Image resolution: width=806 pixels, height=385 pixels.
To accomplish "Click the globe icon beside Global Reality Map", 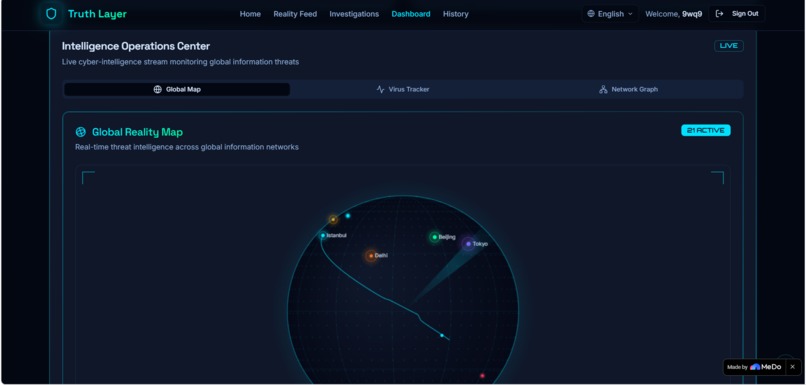I will click(81, 132).
